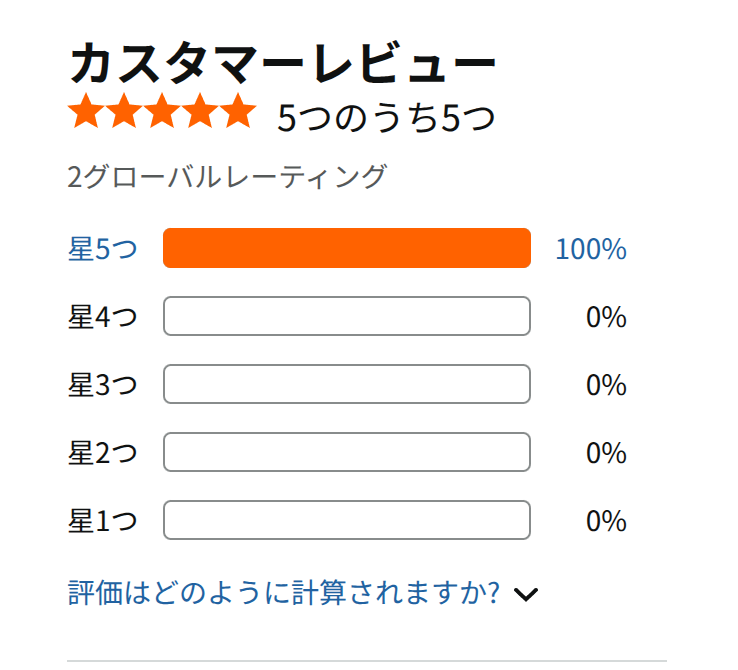The width and height of the screenshot is (738, 670).
Task: Click the empty 星1つ rating bar
Action: [x=347, y=520]
